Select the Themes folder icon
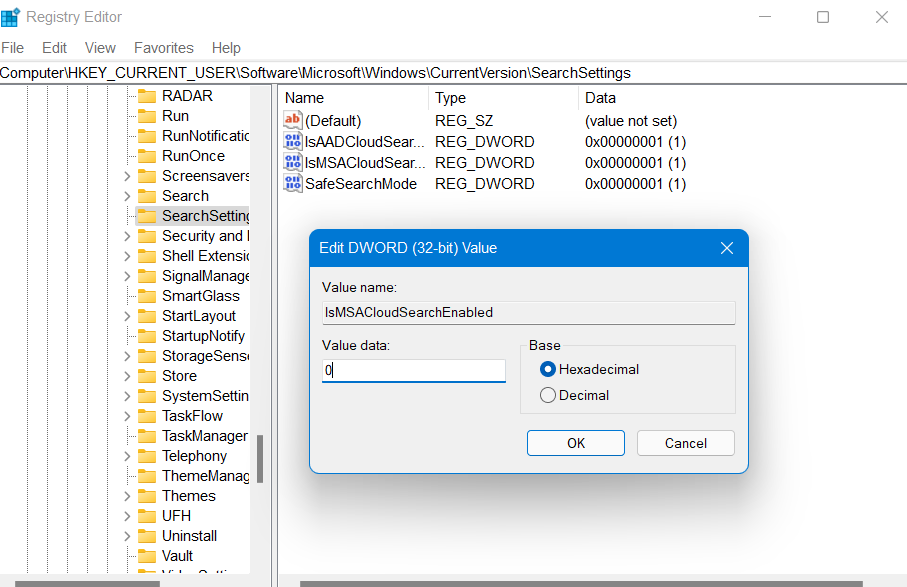The width and height of the screenshot is (907, 587). point(147,496)
